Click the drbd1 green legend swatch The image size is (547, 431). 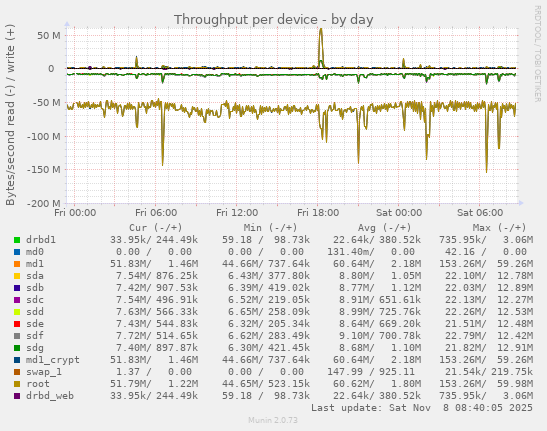point(17,240)
